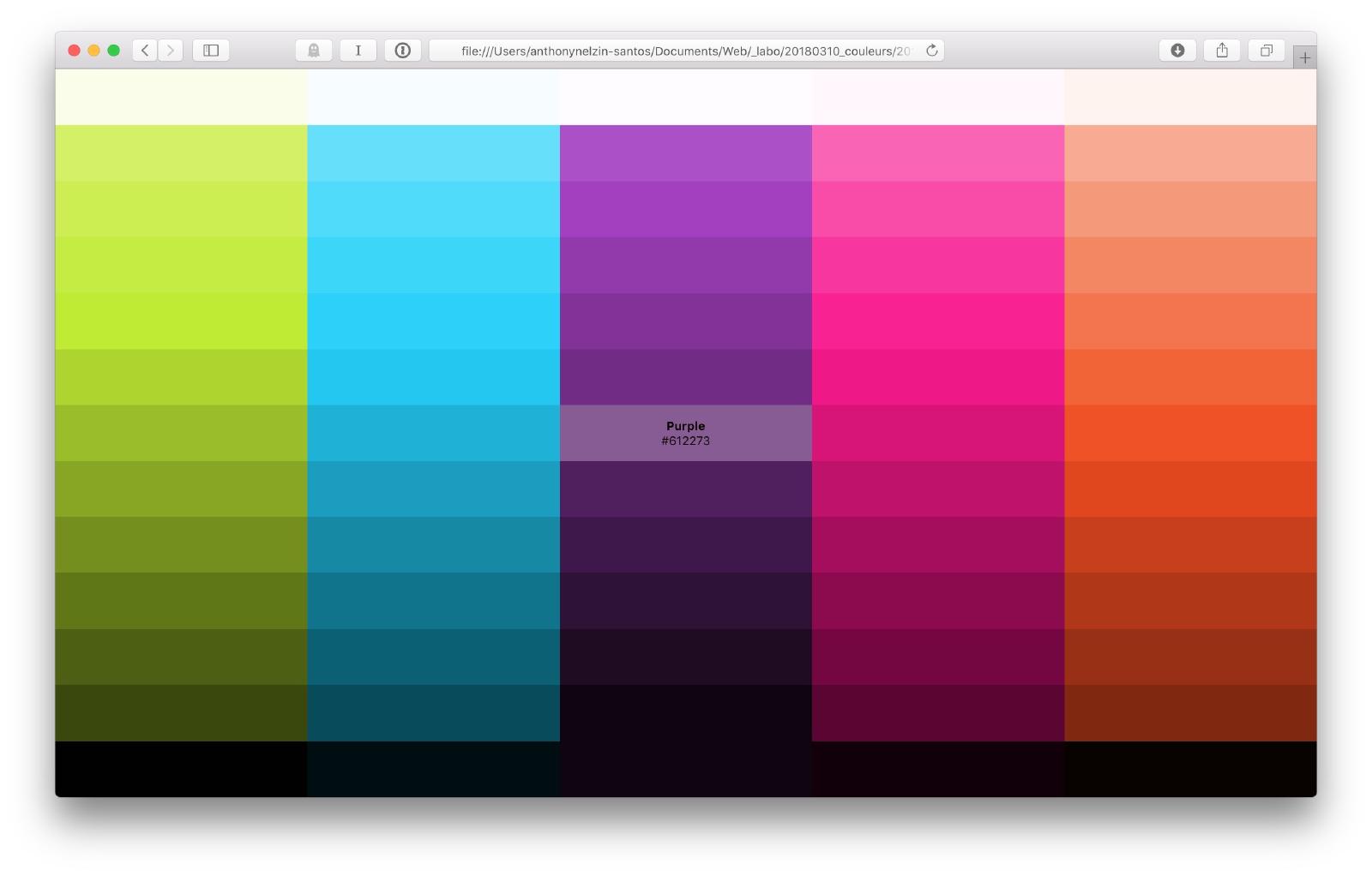This screenshot has height=876, width=1372.
Task: Select the top cyan blue swatch
Action: 433,153
